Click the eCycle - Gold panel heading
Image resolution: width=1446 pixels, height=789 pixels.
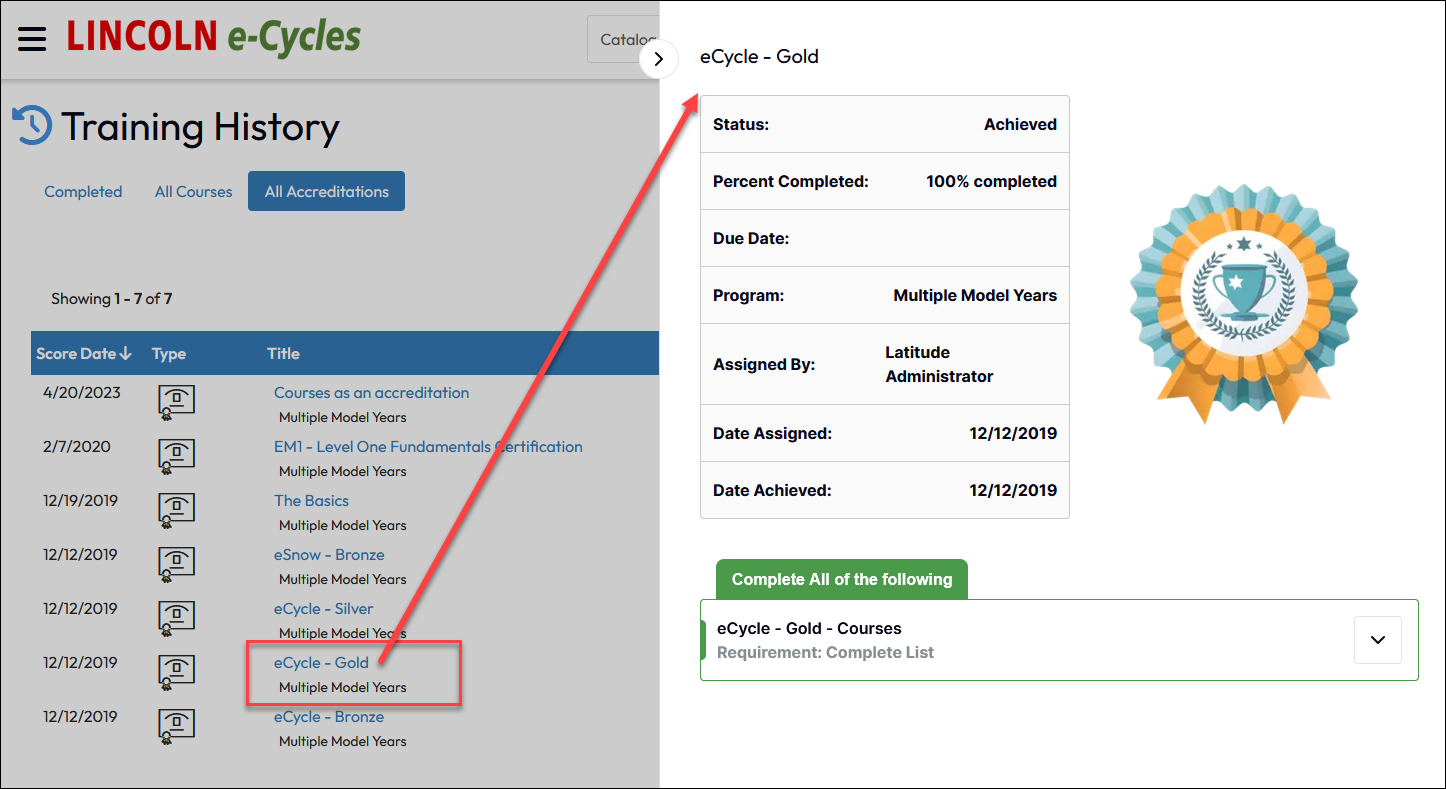[759, 57]
